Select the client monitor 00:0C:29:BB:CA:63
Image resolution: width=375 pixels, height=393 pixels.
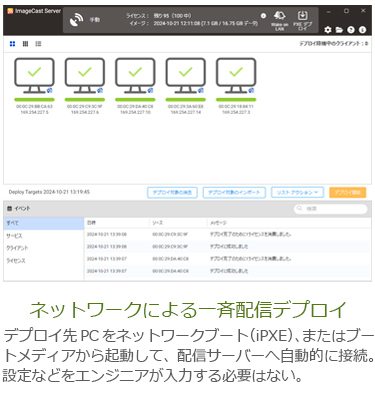(34, 76)
